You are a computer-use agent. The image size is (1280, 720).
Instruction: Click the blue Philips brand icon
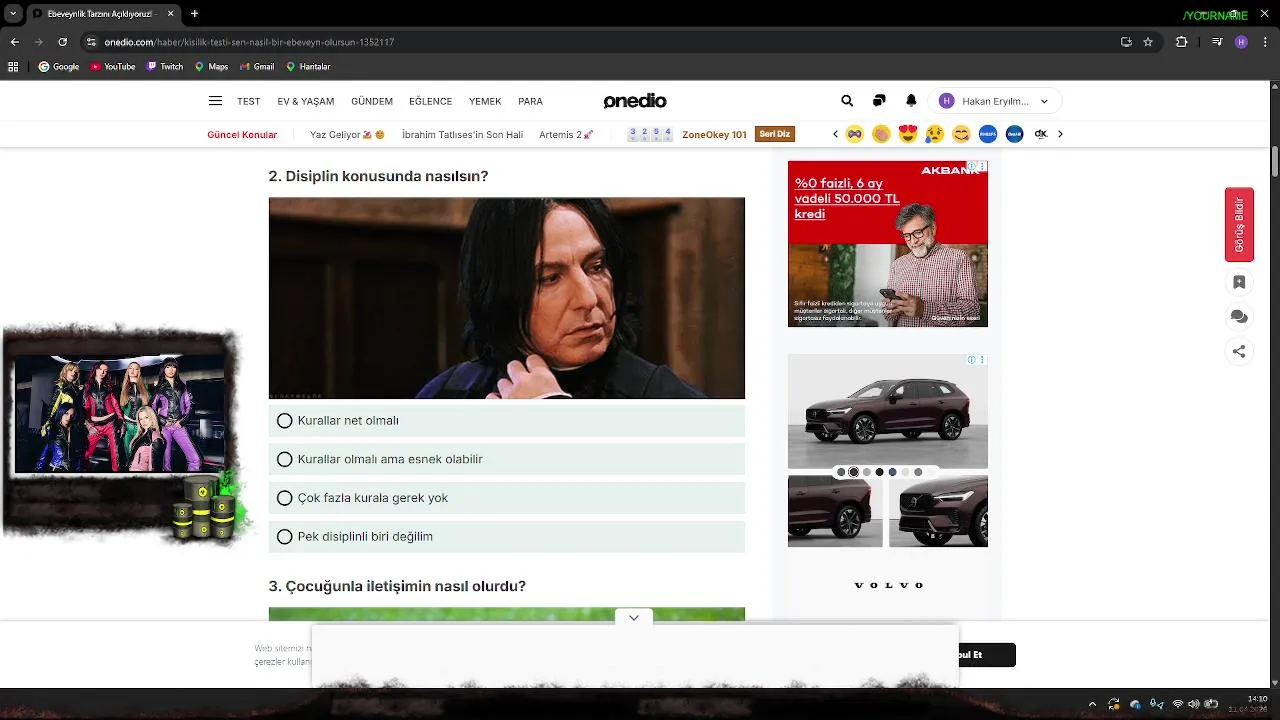(x=988, y=134)
